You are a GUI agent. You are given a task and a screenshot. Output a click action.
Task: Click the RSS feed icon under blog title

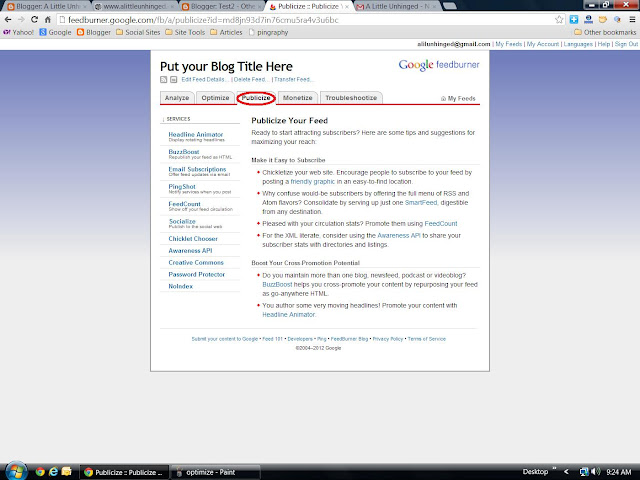pos(163,80)
